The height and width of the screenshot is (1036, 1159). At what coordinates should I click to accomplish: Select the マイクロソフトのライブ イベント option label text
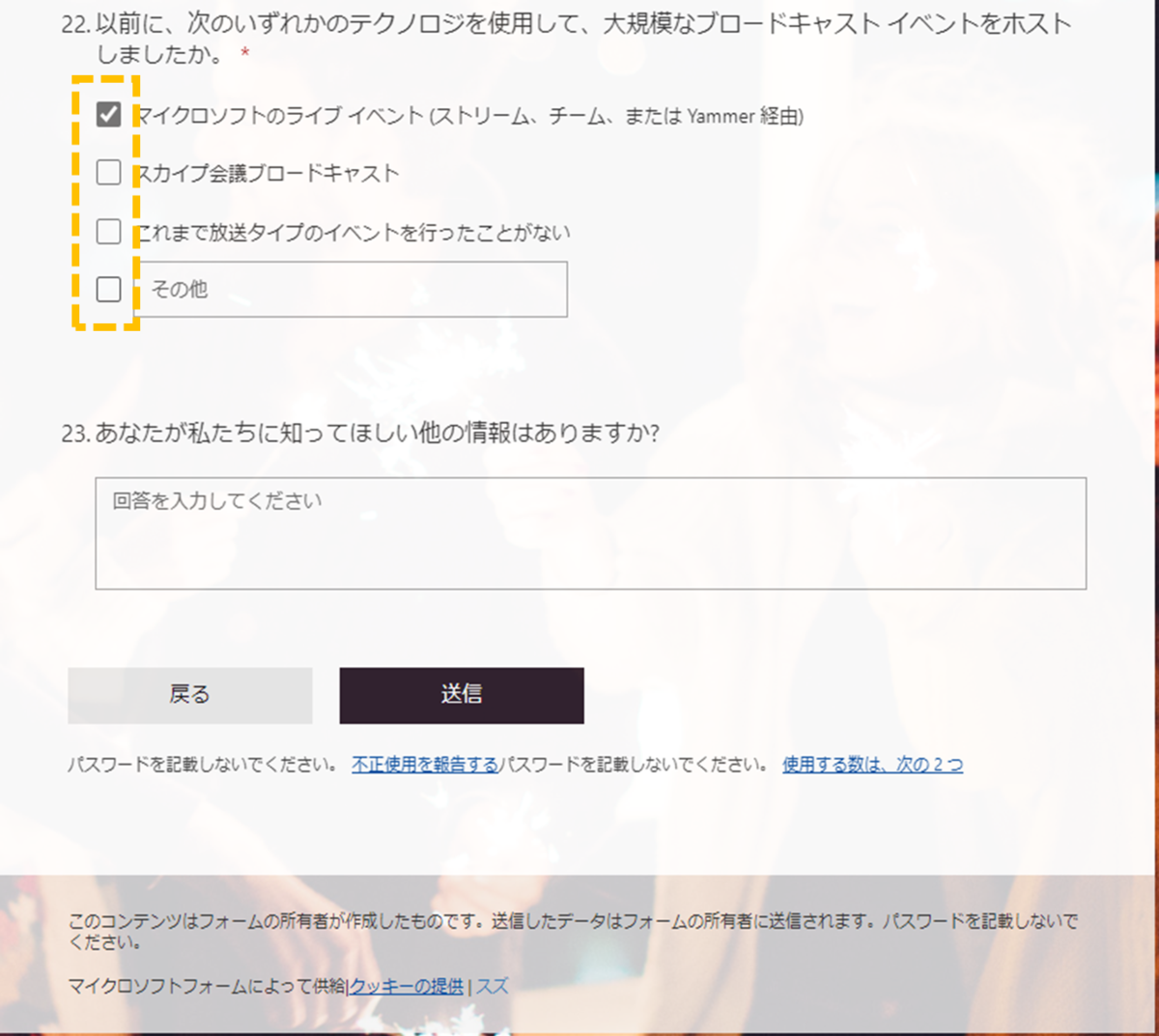pos(469,116)
